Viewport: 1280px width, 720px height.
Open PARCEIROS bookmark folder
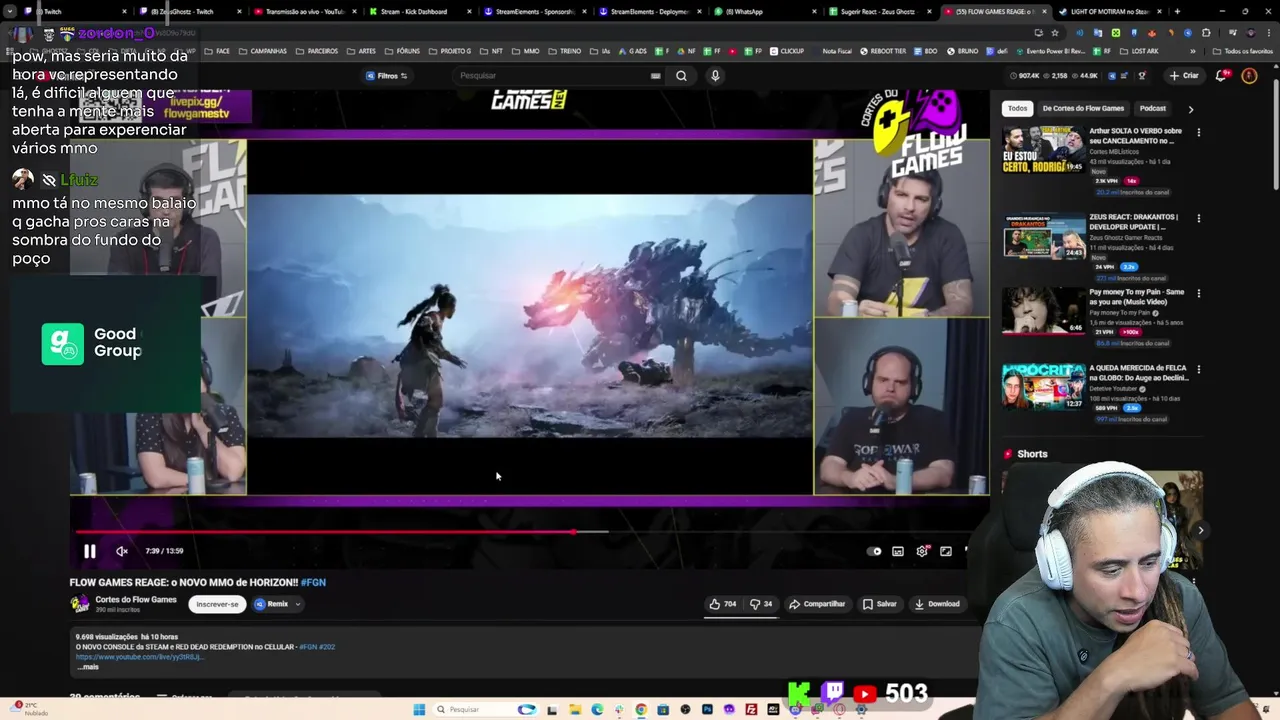pyautogui.click(x=318, y=51)
